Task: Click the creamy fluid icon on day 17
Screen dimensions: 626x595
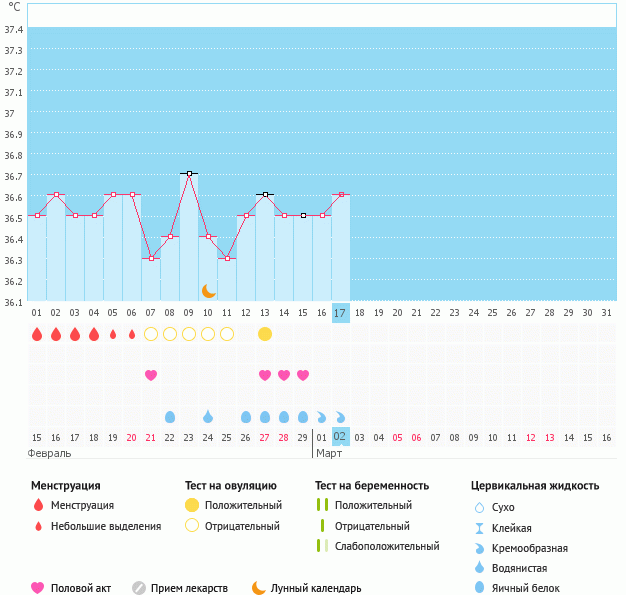Action: [x=341, y=416]
